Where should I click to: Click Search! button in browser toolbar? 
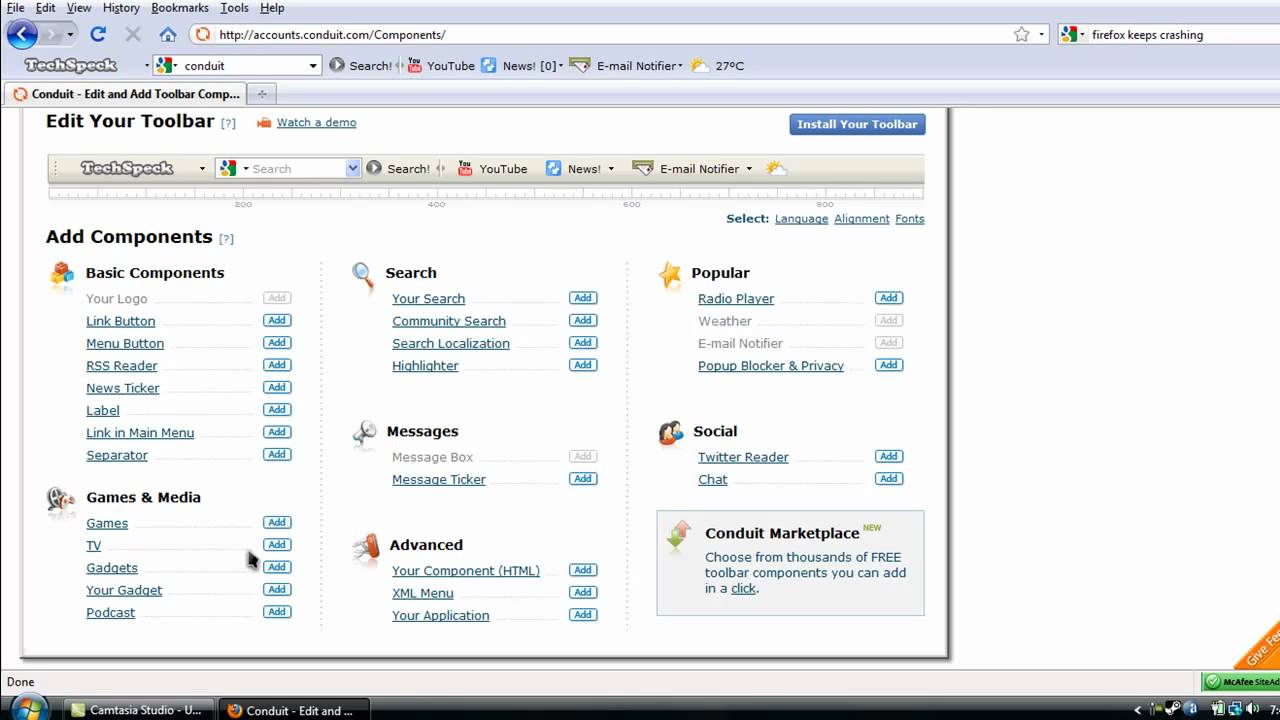(x=361, y=65)
